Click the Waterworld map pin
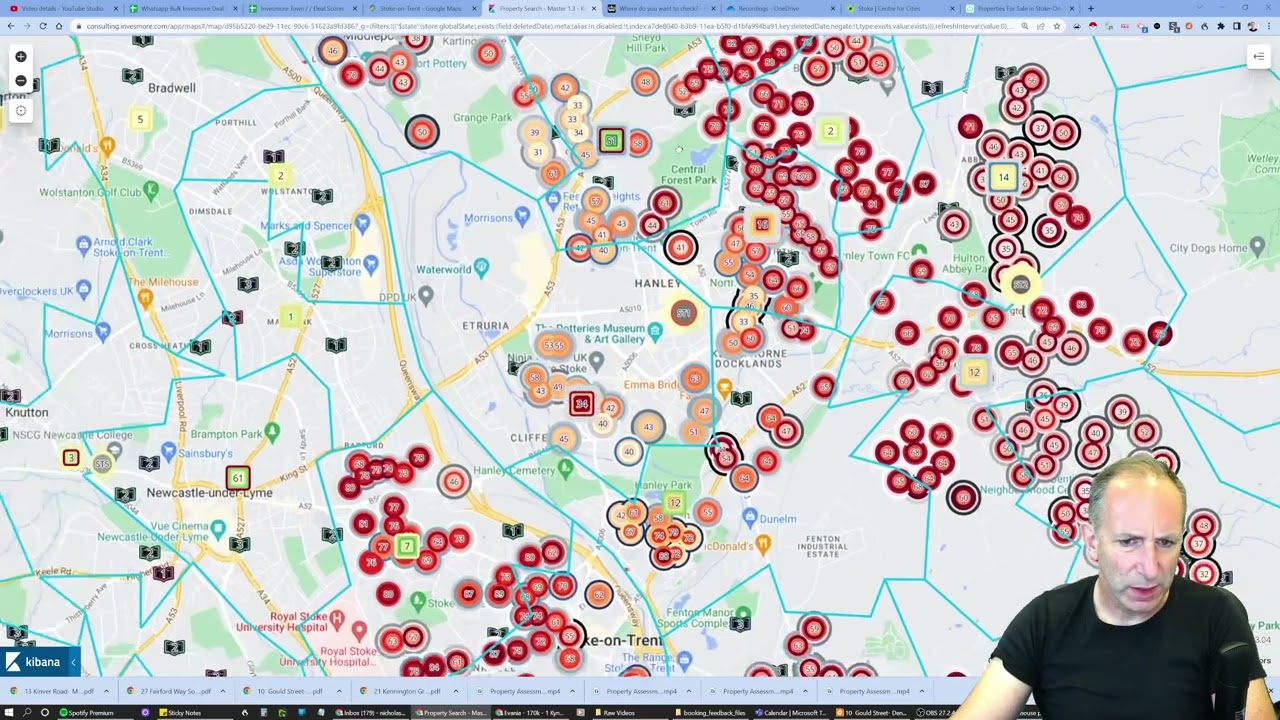This screenshot has width=1280, height=720. pyautogui.click(x=482, y=266)
